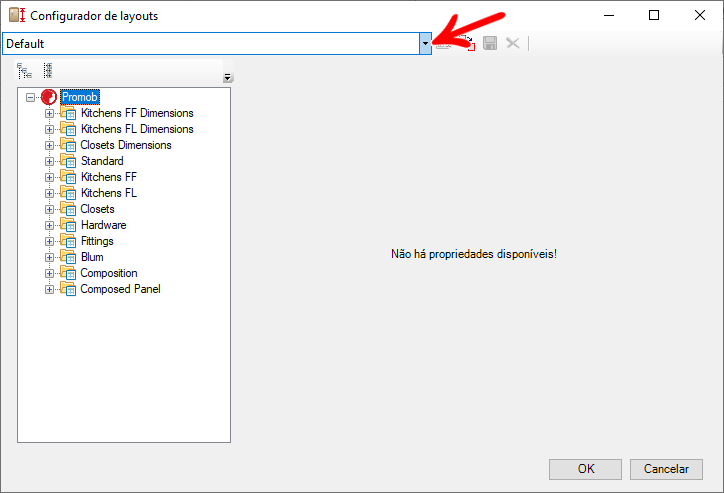Screen dimensions: 724x493
Task: Click the OK button
Action: [x=585, y=469]
